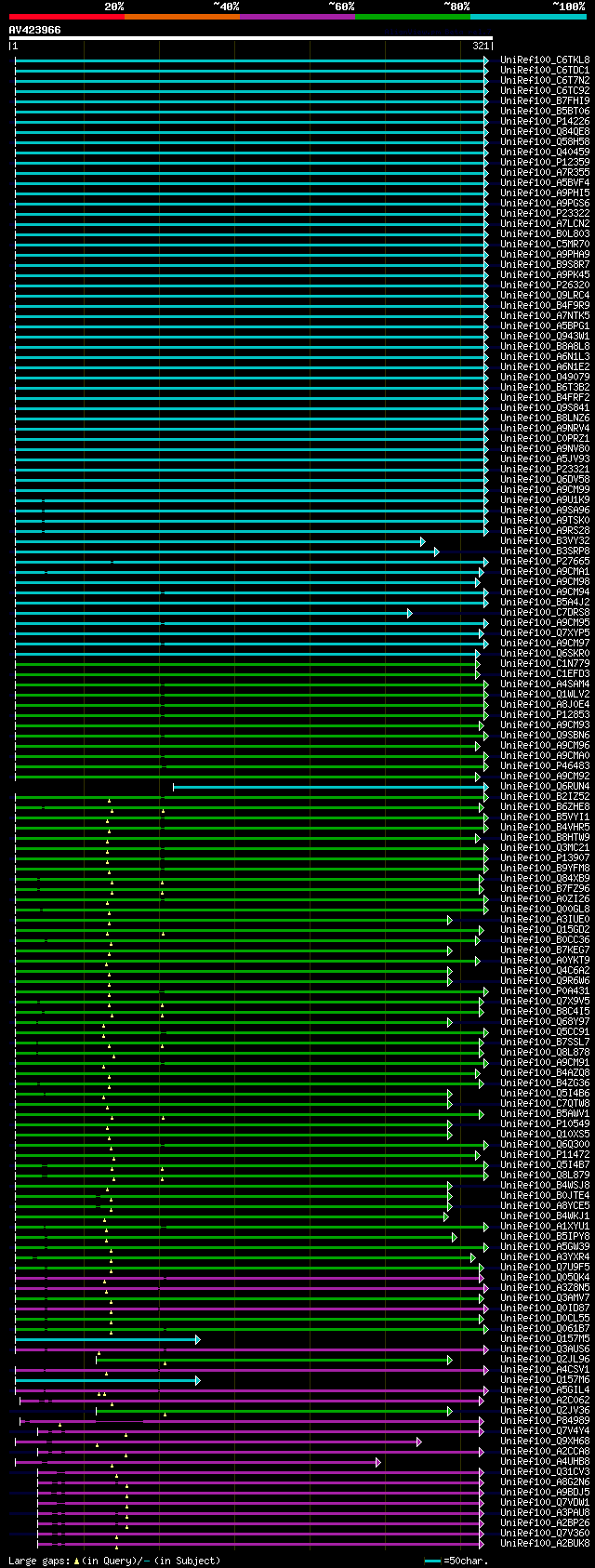
Task: Select UniRef100_A7NTK5 label
Action: point(545,315)
